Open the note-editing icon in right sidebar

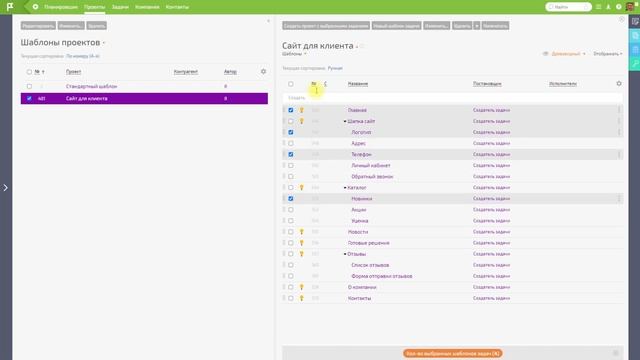(635, 22)
